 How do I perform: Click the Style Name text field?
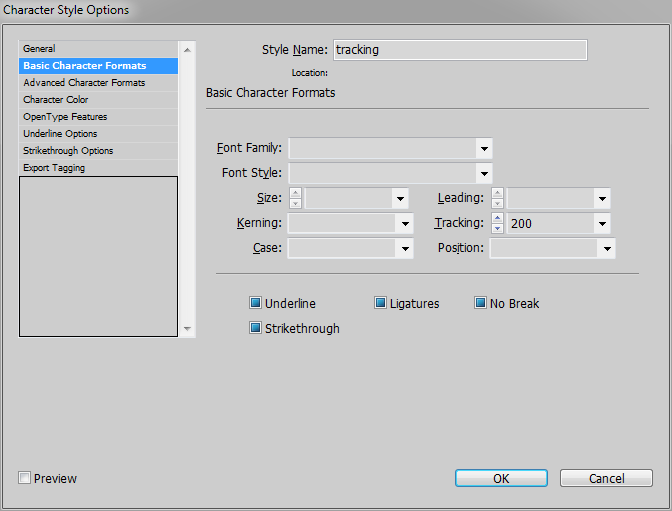459,50
